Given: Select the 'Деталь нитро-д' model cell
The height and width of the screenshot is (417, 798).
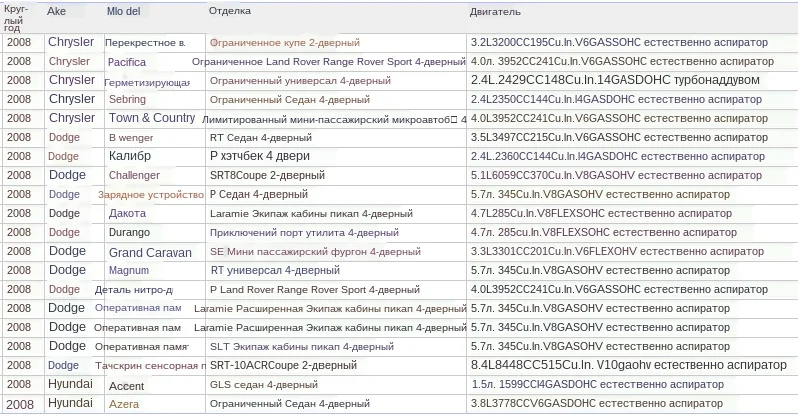Looking at the screenshot, I should pos(133,290).
